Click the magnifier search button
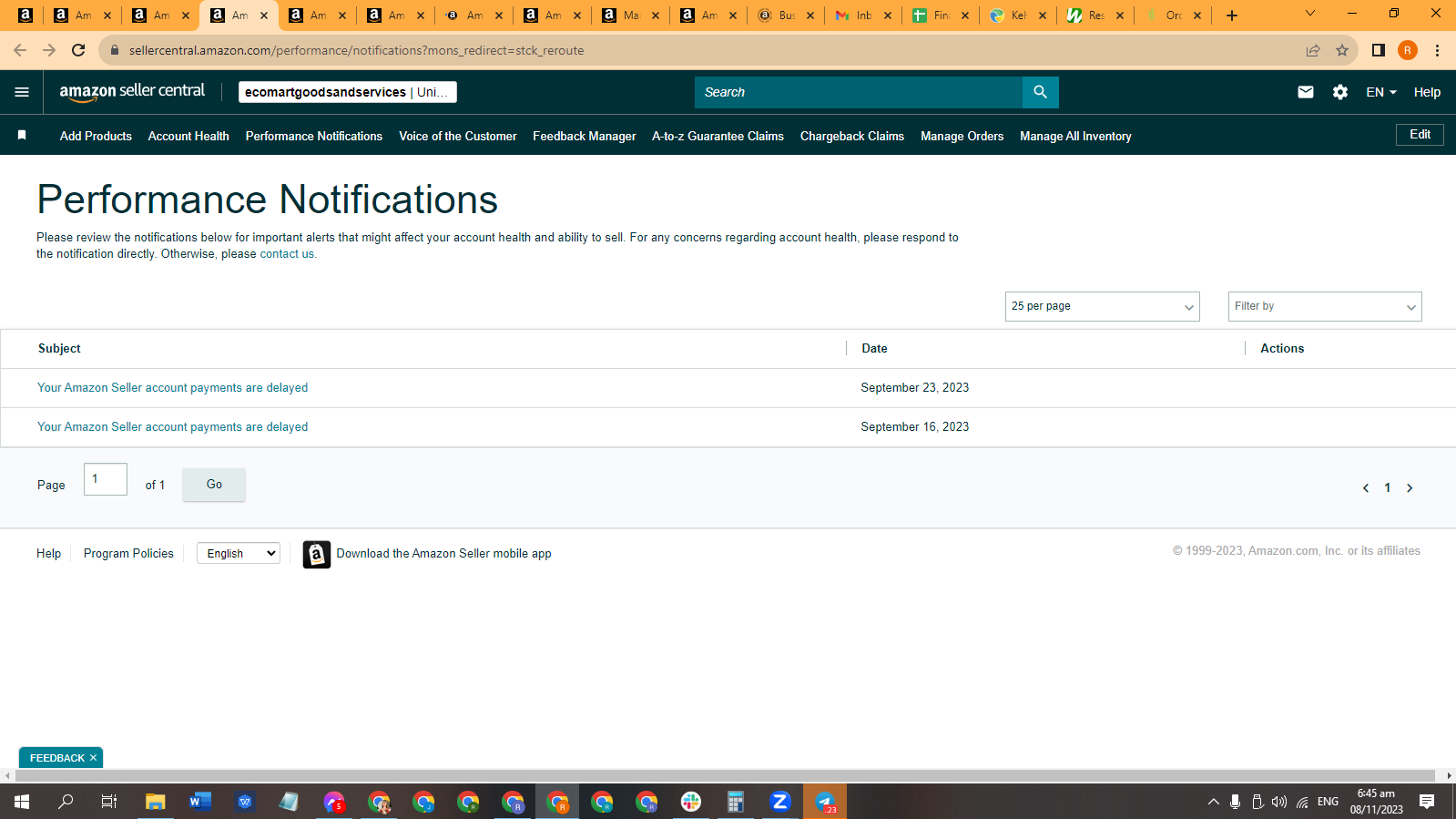This screenshot has height=819, width=1456. [x=1040, y=92]
